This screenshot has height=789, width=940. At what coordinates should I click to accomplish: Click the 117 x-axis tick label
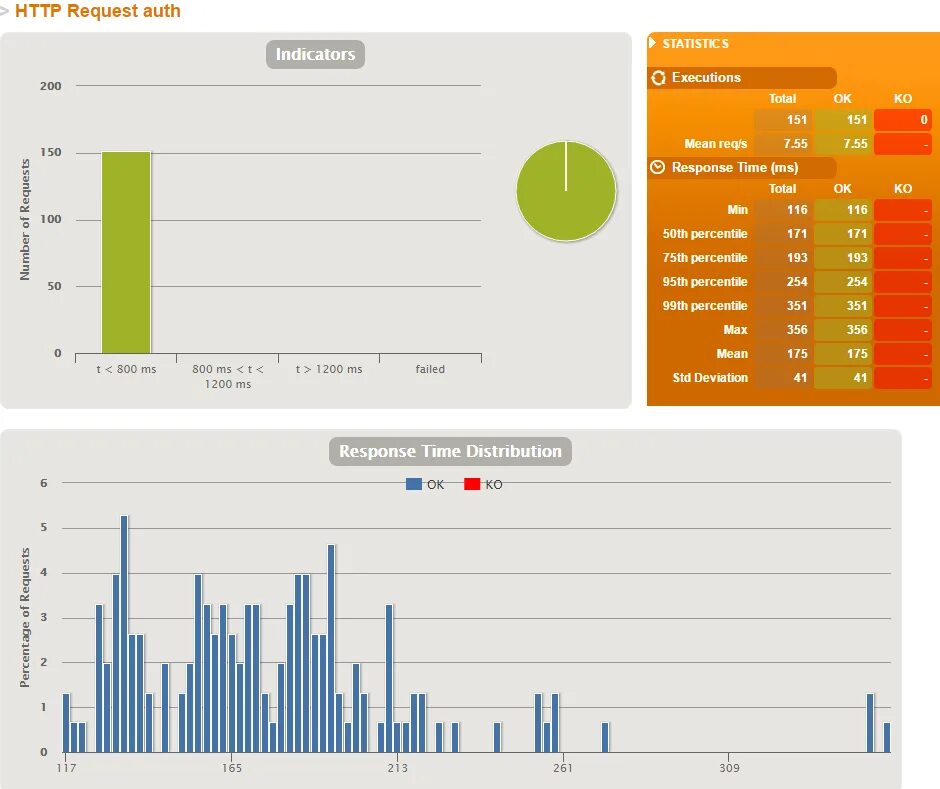pos(66,768)
